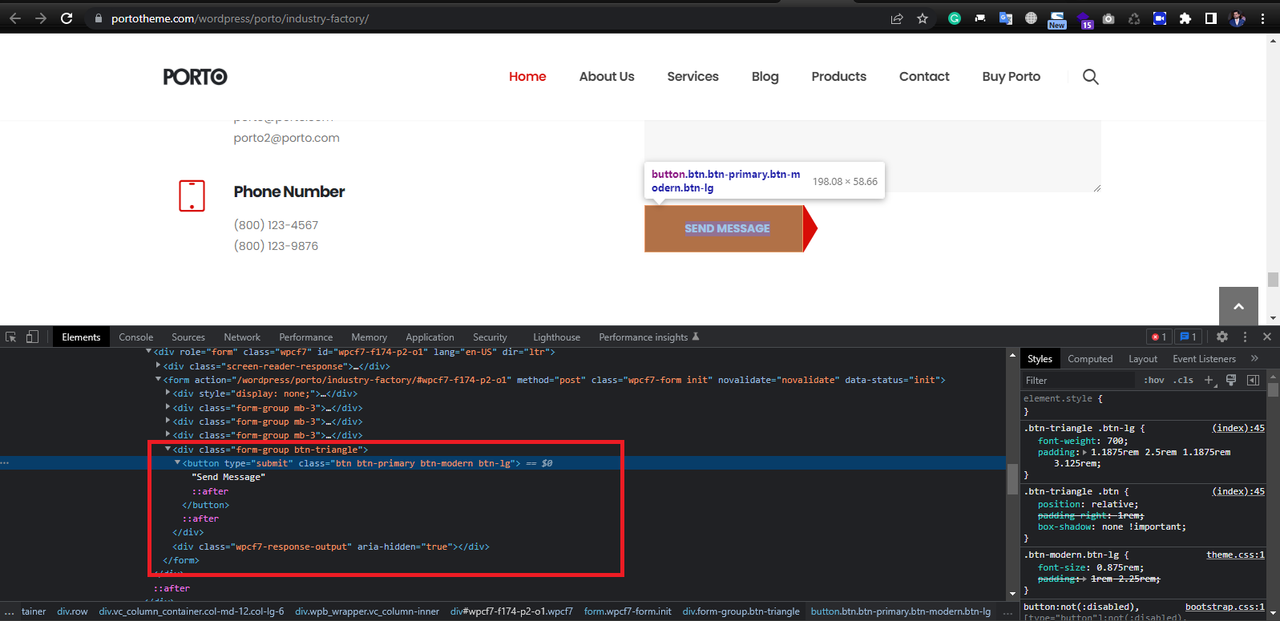Open the Application tab

pos(430,337)
